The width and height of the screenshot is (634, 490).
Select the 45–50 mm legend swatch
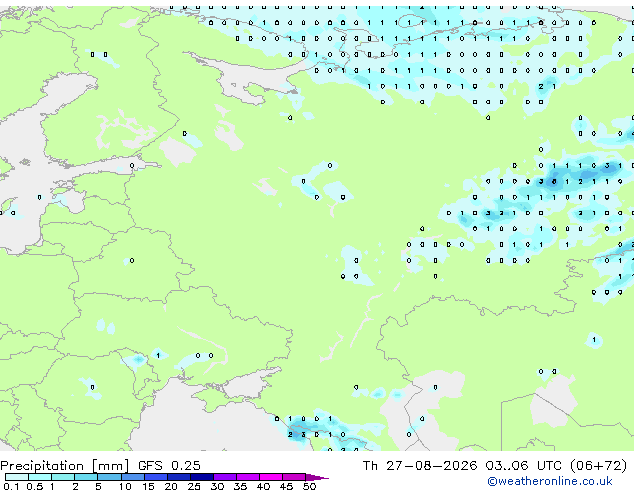pos(294,477)
